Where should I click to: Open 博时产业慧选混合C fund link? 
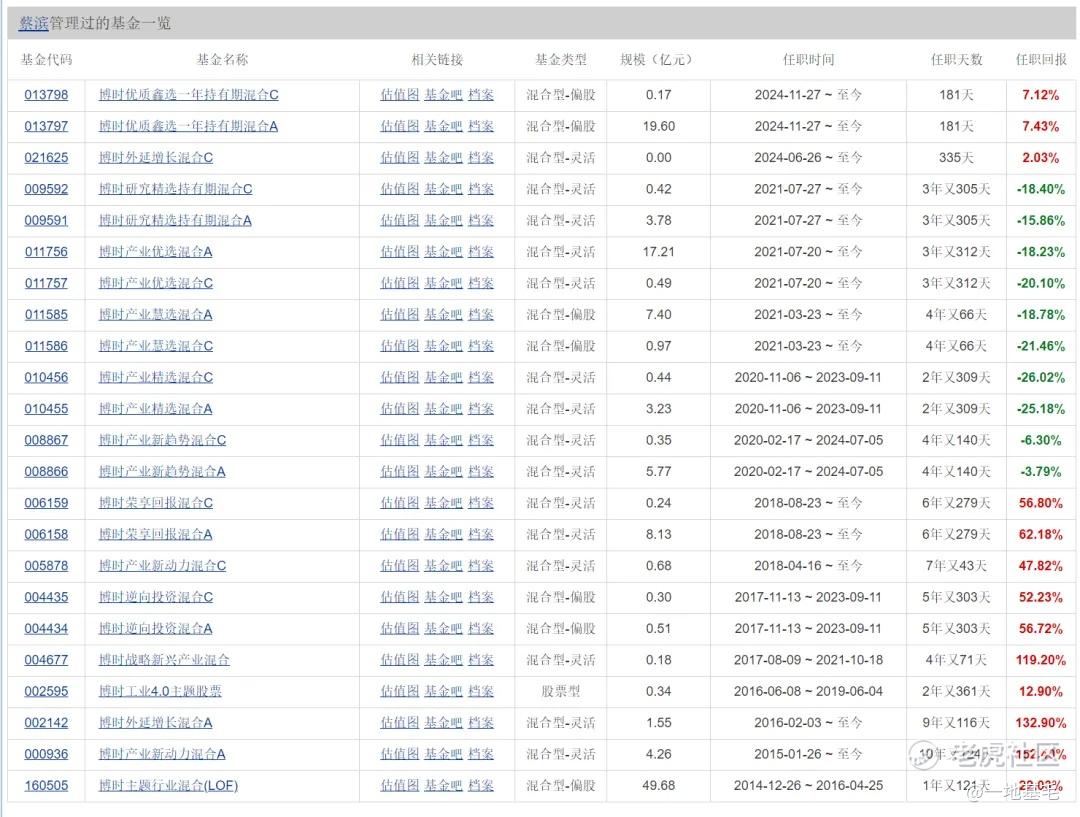(156, 346)
